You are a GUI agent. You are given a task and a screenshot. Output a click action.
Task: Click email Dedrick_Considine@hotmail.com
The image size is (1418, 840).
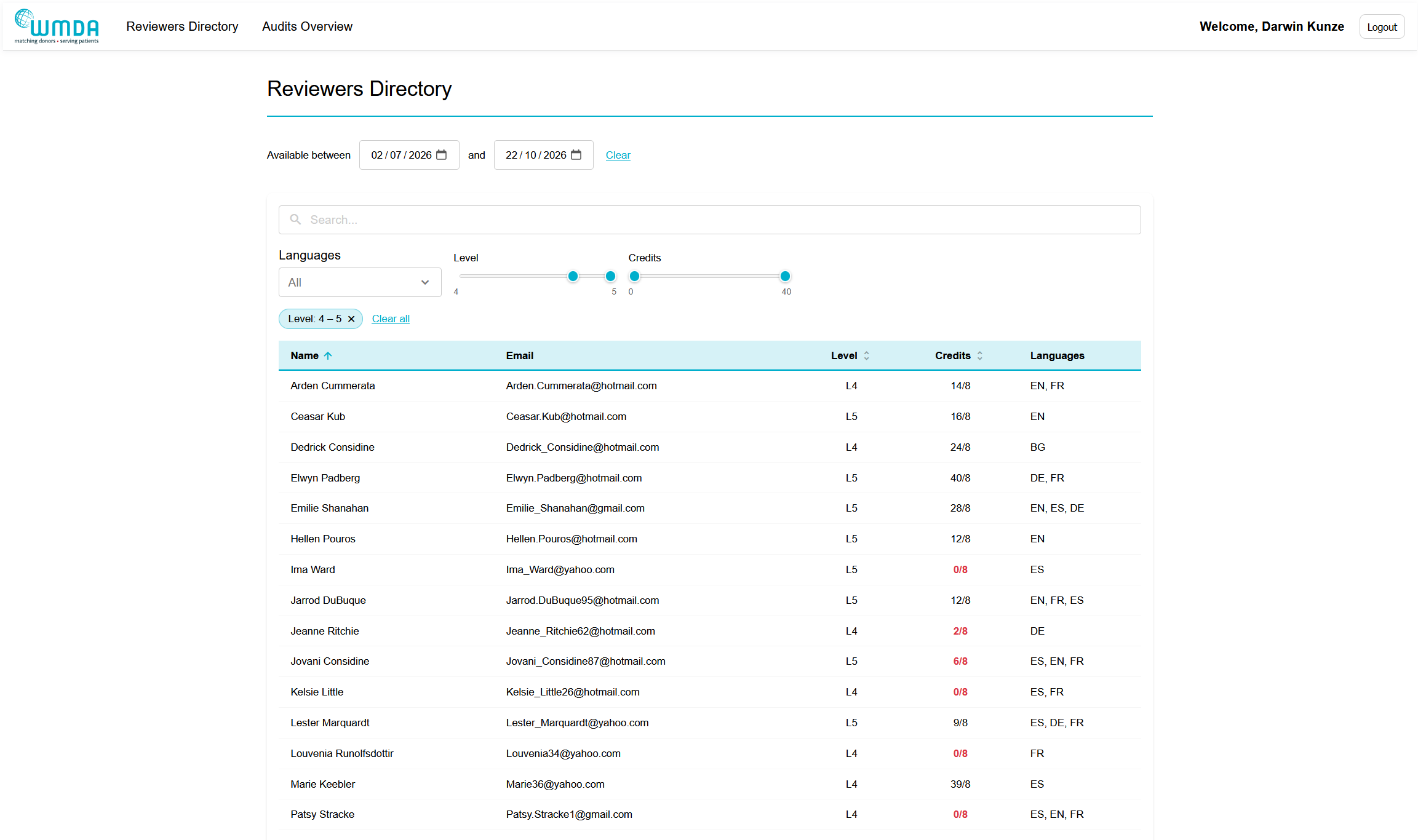583,447
